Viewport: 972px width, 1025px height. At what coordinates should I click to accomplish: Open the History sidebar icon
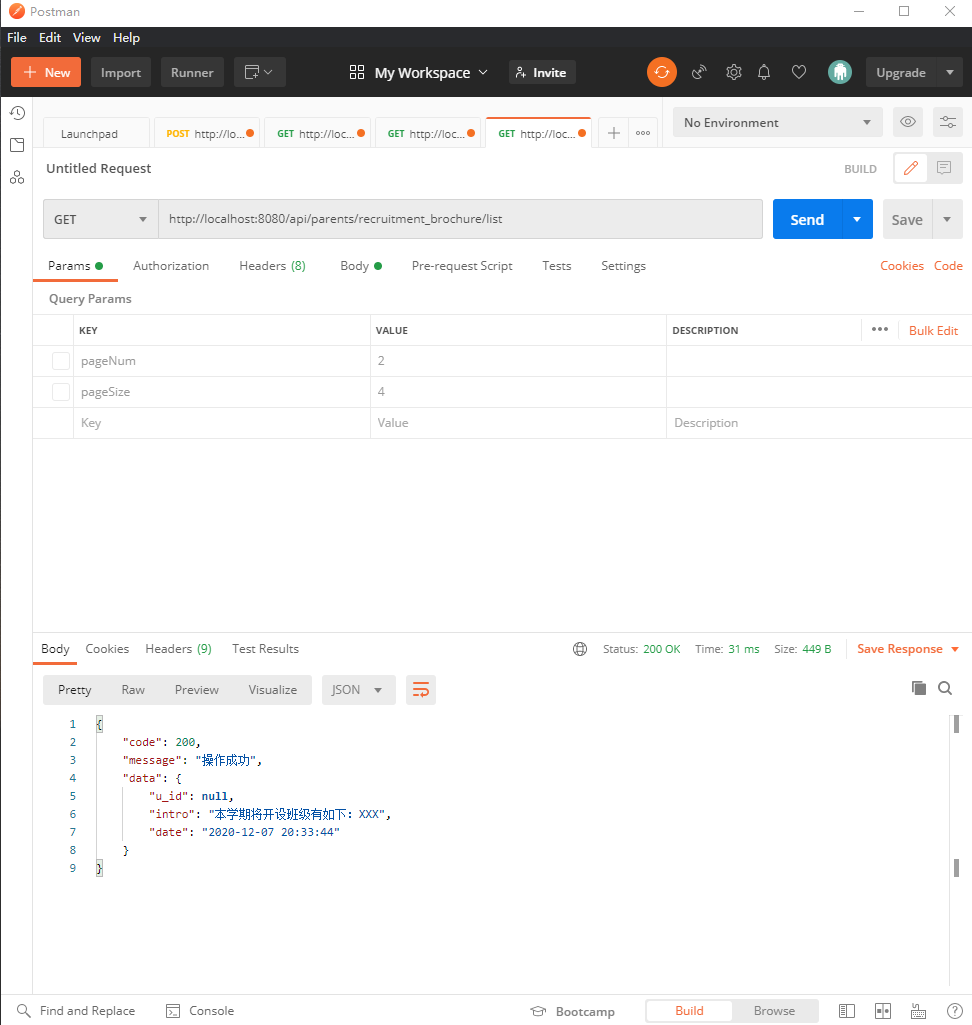coord(17,113)
